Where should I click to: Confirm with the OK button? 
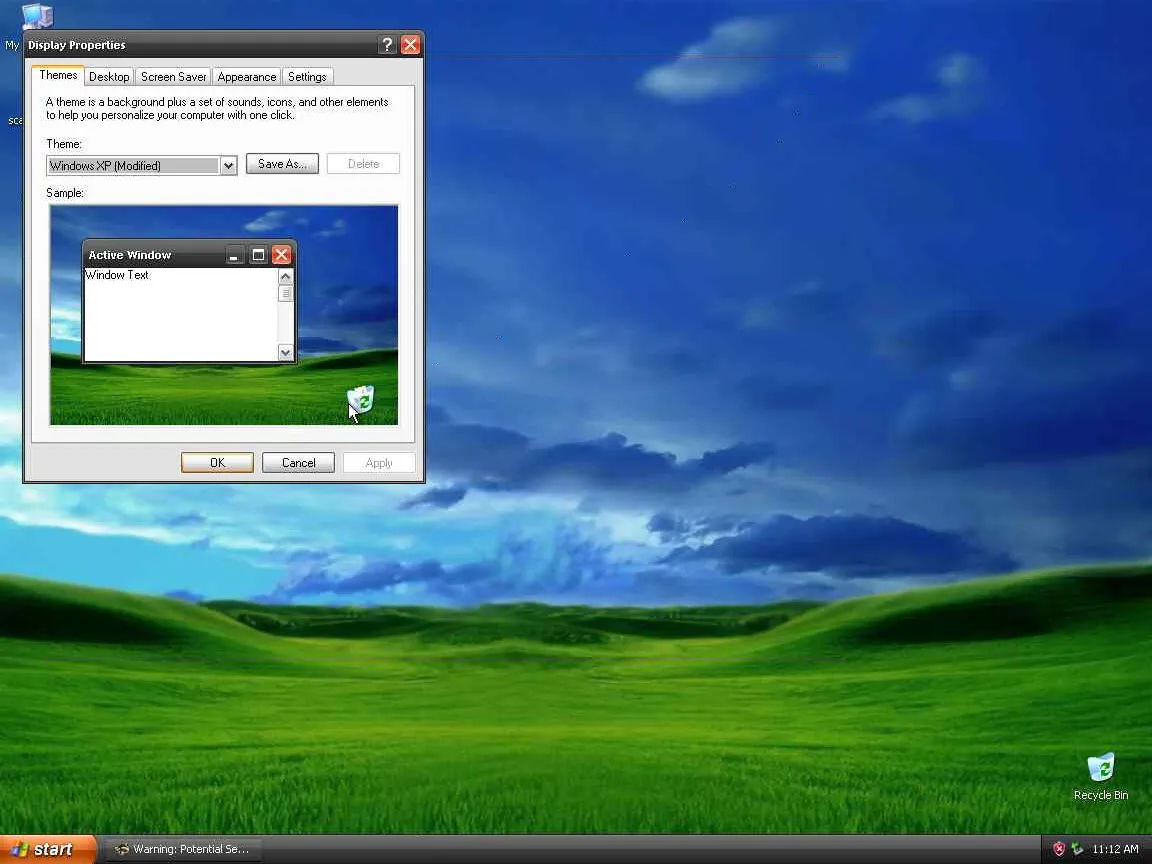(217, 463)
